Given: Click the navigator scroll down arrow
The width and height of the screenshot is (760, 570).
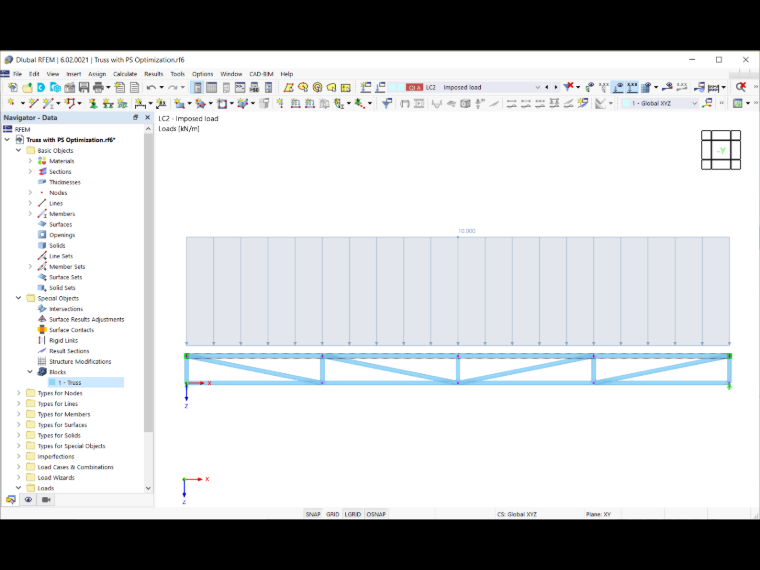Looking at the screenshot, I should [148, 488].
